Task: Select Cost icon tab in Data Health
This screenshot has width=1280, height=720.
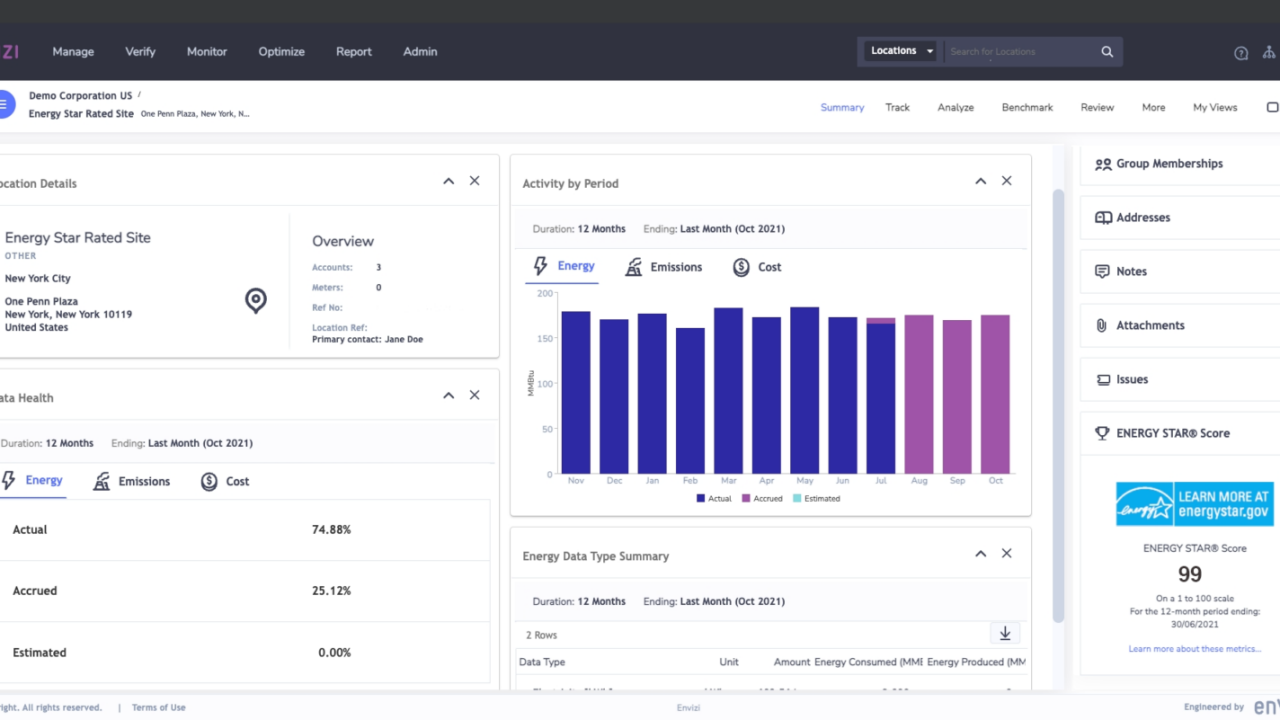Action: (224, 481)
